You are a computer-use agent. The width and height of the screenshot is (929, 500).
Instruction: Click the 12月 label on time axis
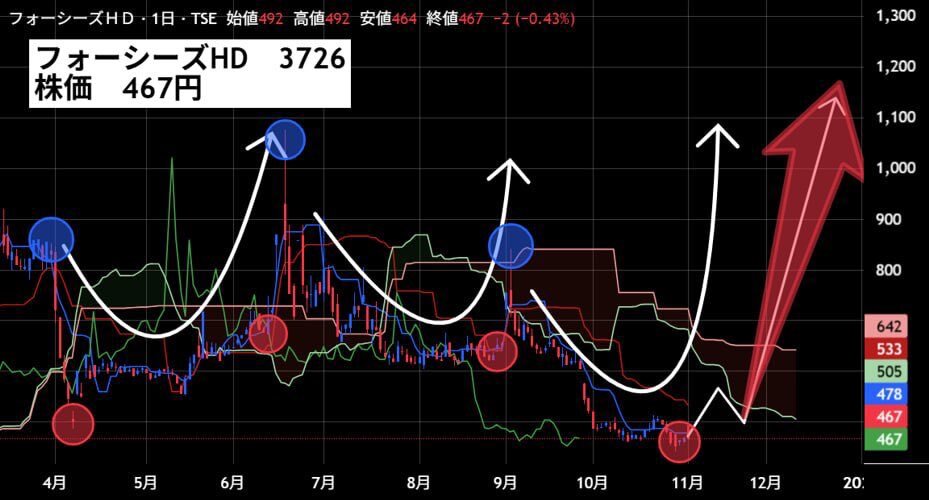pos(765,483)
